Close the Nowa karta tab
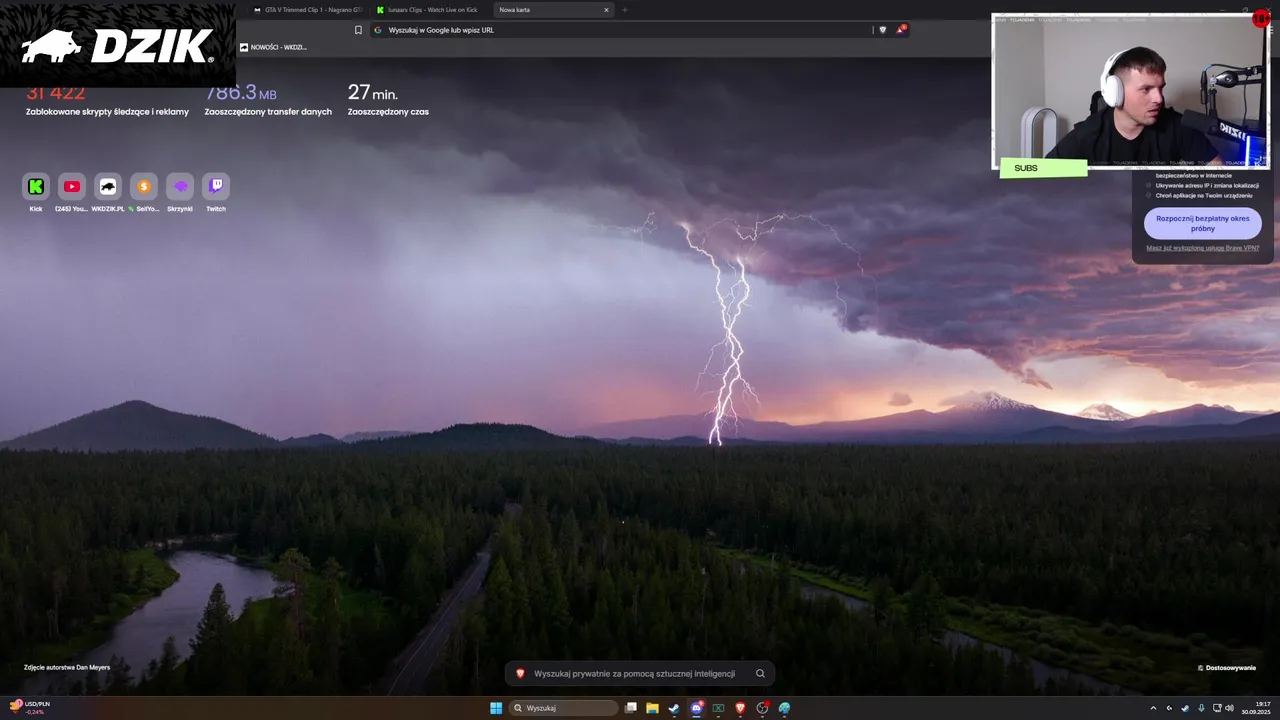 [606, 10]
